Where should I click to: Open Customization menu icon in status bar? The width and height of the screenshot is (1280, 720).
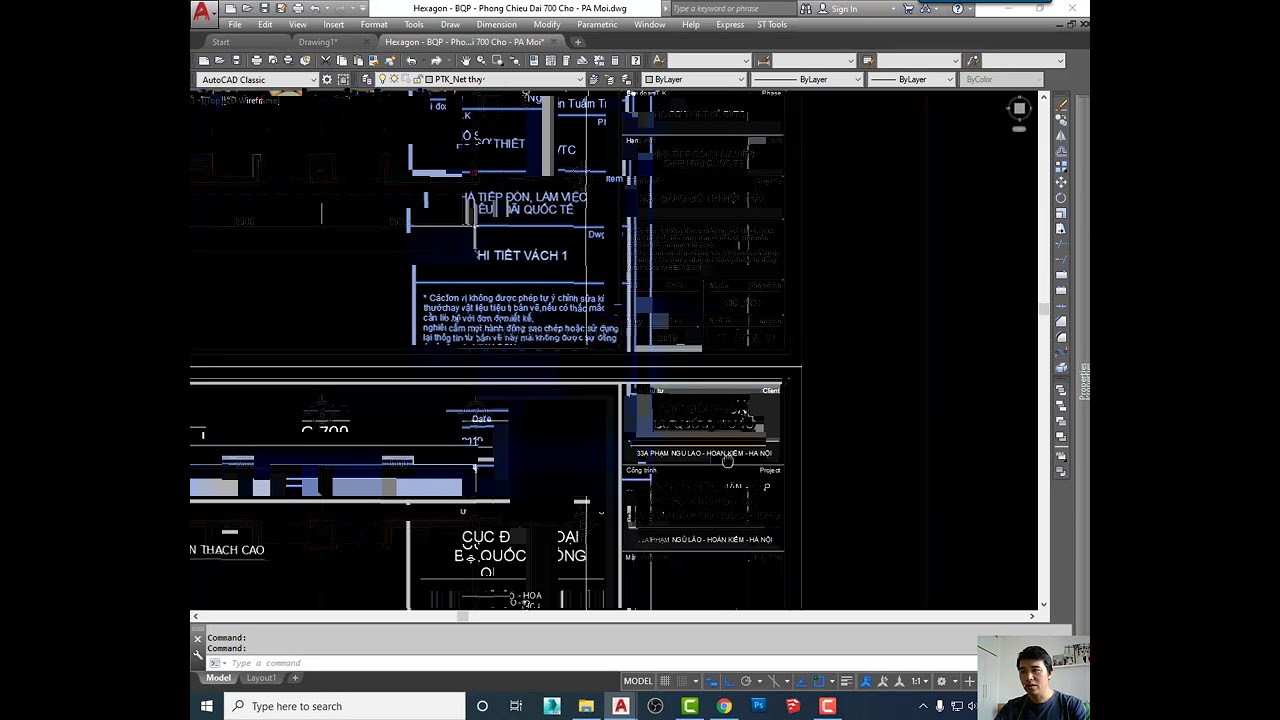tap(969, 681)
